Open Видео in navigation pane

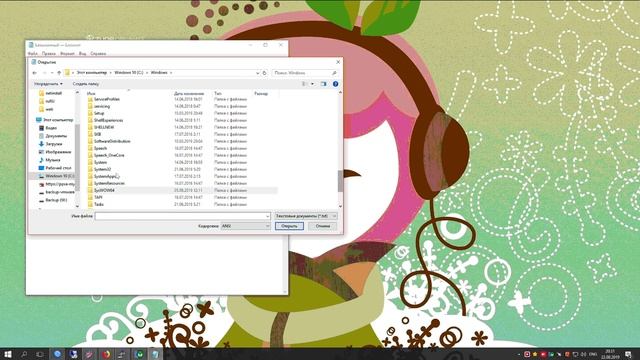(51, 128)
